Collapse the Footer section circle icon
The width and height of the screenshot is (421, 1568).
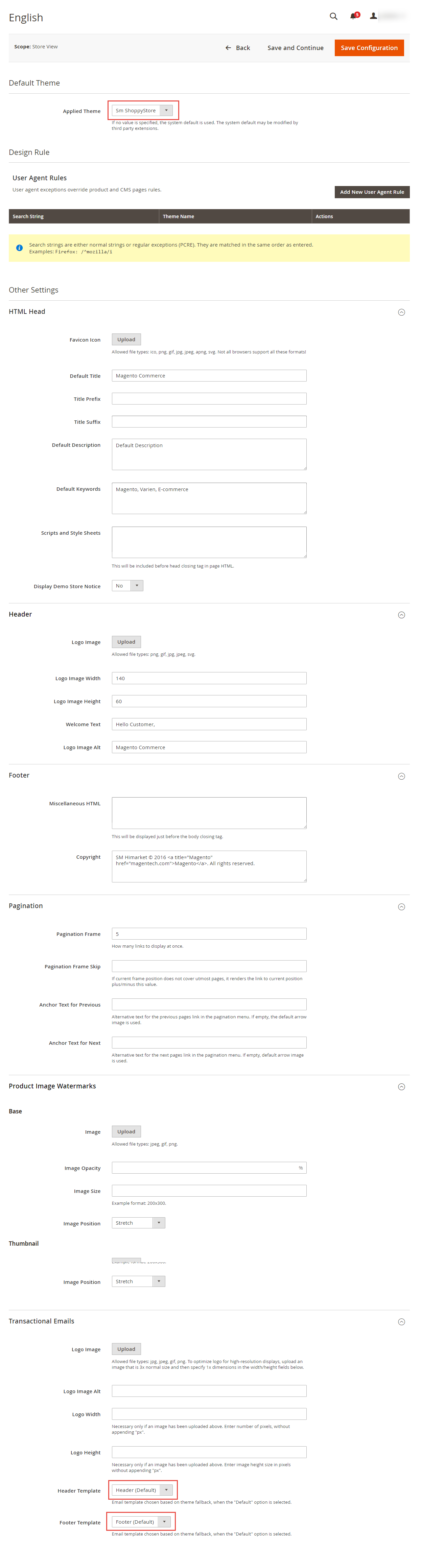pyautogui.click(x=401, y=776)
